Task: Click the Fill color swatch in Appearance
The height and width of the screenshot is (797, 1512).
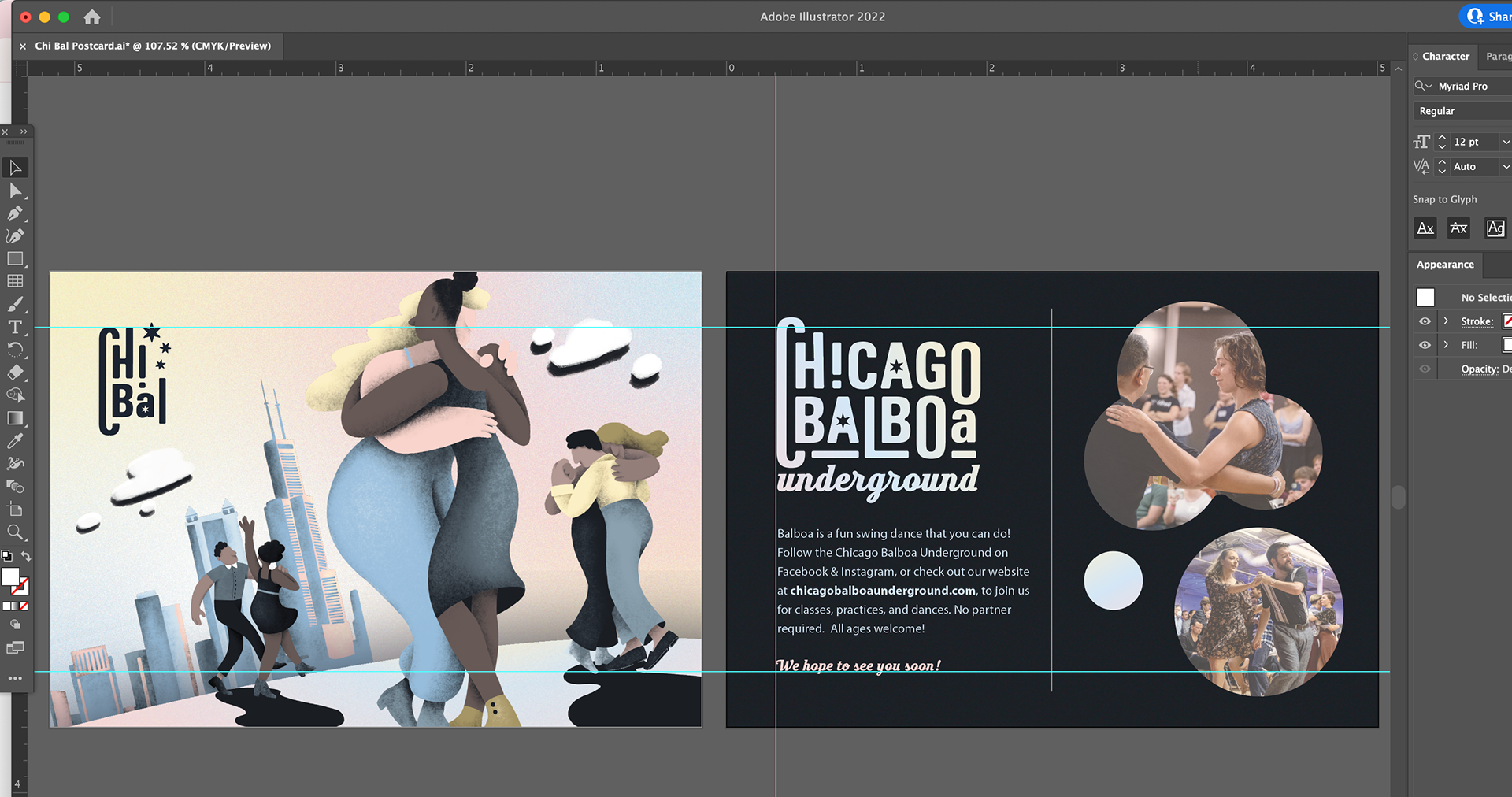Action: pos(1507,345)
